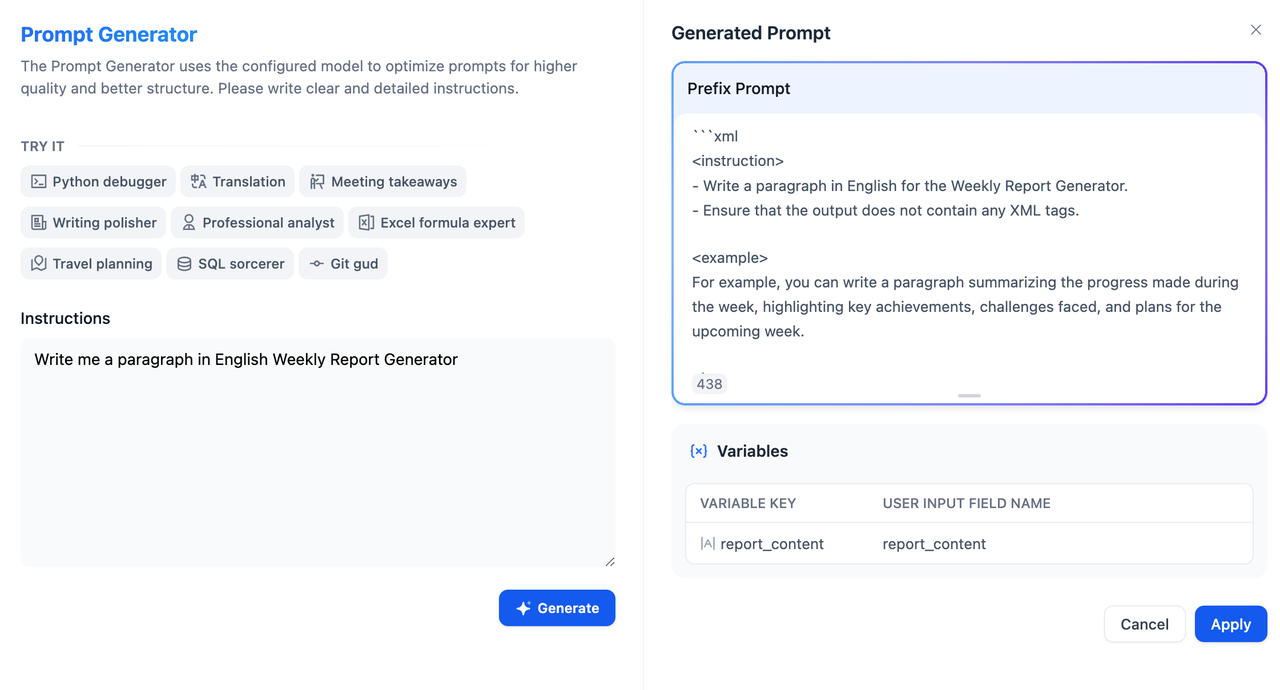
Task: Select the Python debugger template chip
Action: coord(98,182)
